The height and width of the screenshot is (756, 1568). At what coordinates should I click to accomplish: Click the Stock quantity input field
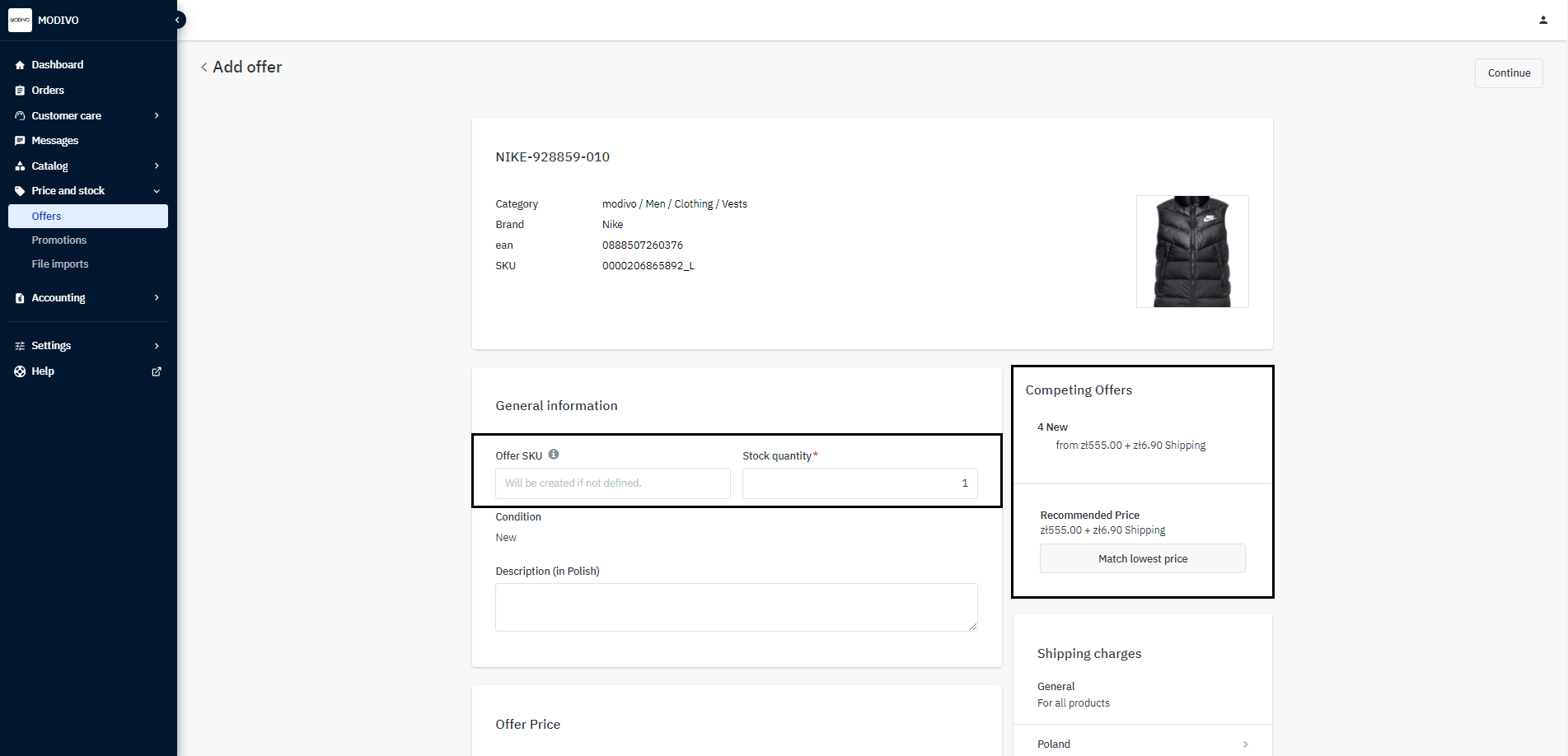[x=860, y=483]
